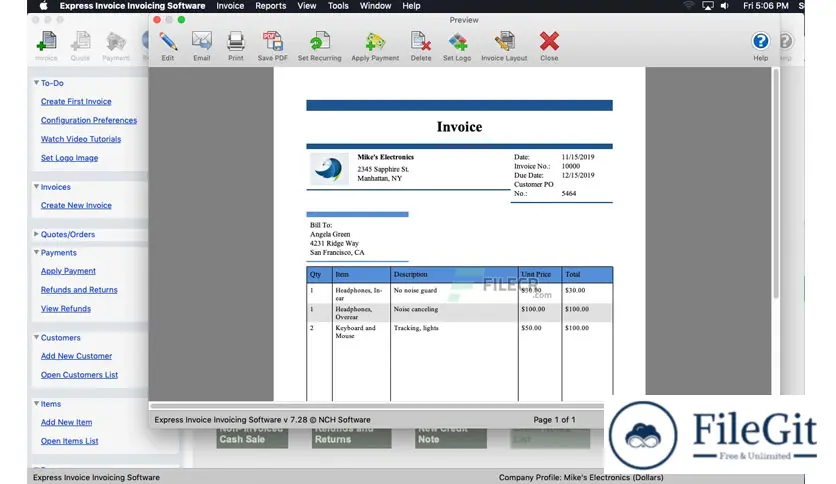The image size is (836, 484).
Task: Click the Payment icon in main window toolbar
Action: pos(116,42)
